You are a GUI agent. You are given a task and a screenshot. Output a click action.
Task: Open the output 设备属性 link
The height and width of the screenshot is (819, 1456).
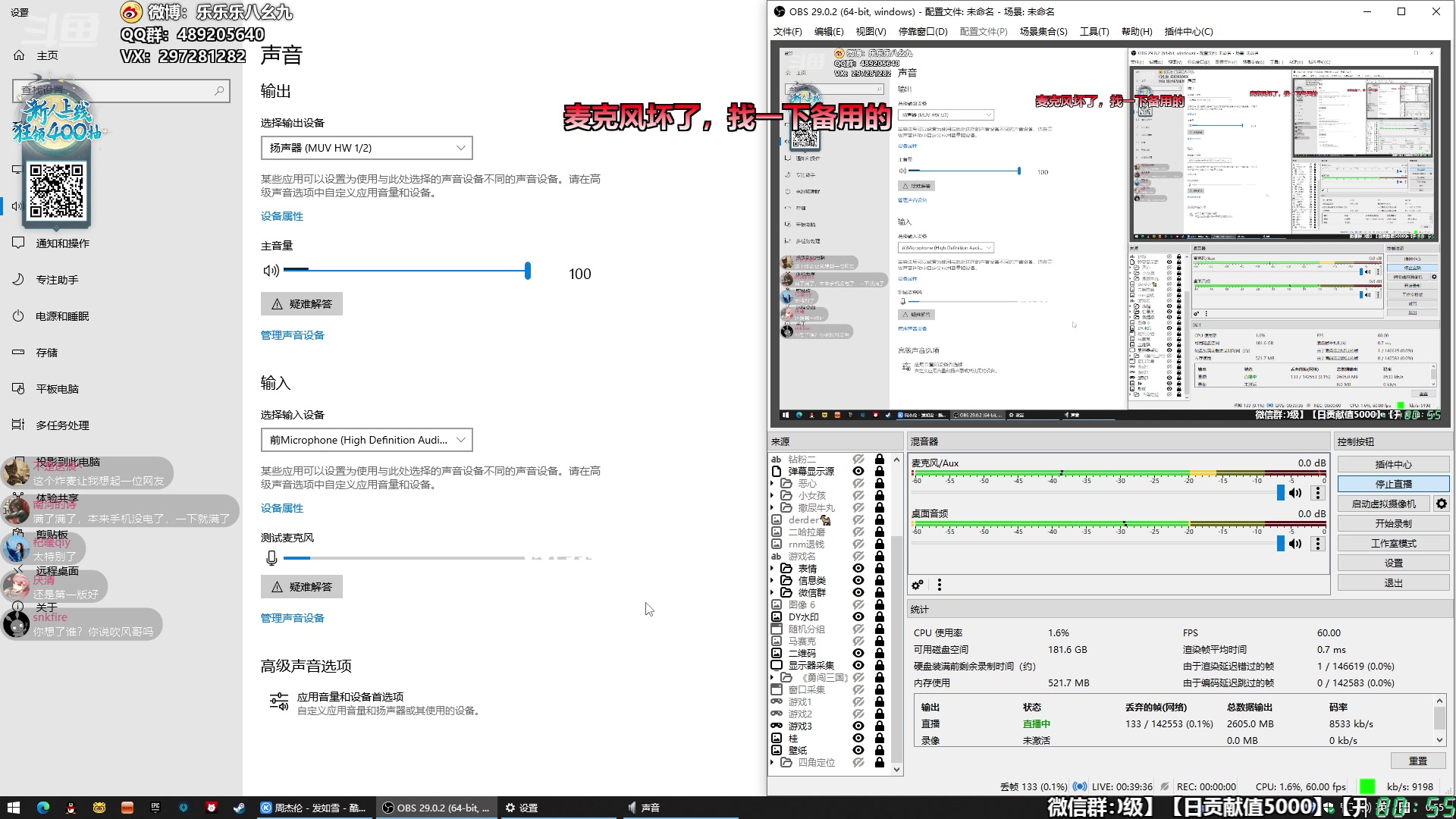282,216
